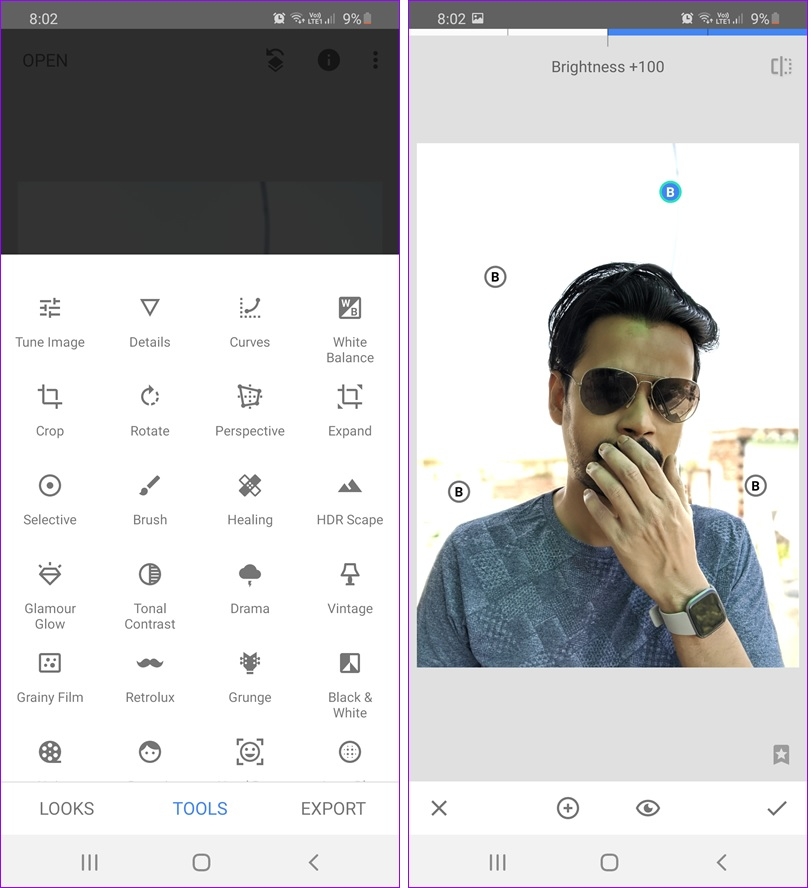
Task: Open the Healing tool
Action: (x=250, y=500)
